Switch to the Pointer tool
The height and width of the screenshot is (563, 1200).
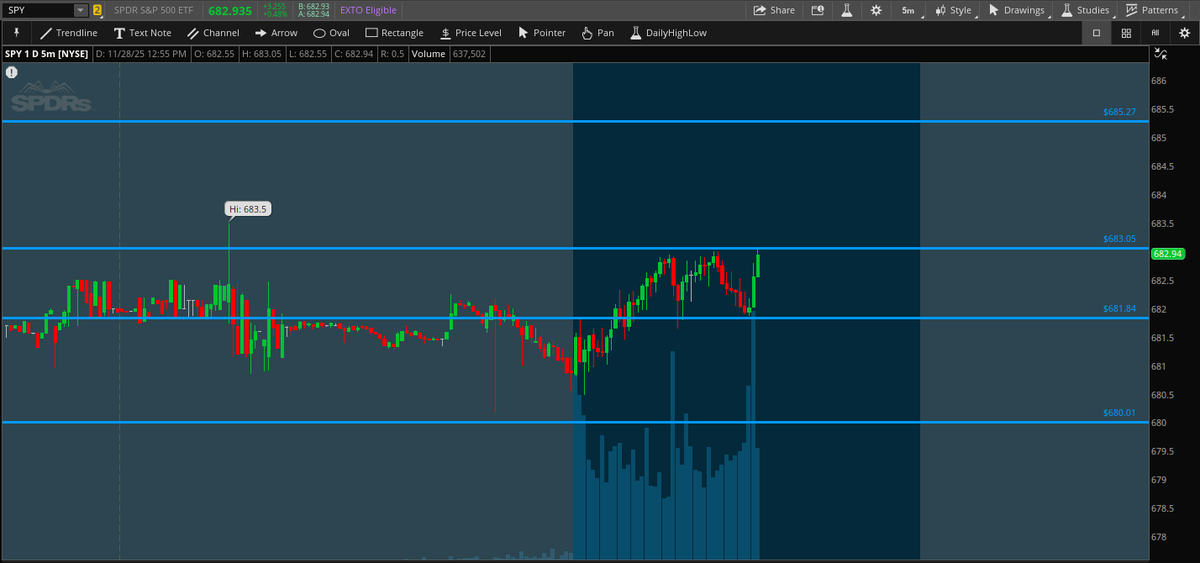click(541, 33)
